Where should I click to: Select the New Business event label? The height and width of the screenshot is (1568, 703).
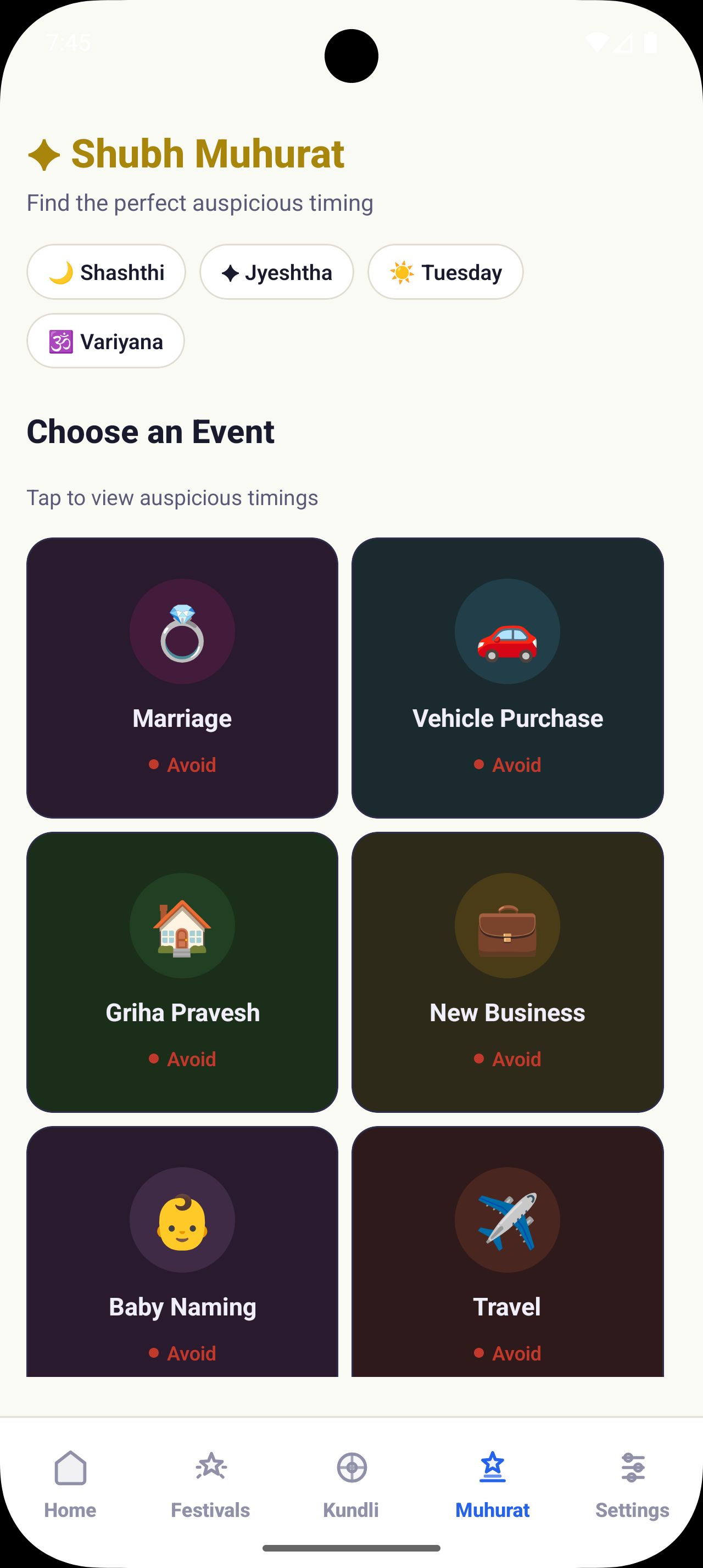[507, 1013]
